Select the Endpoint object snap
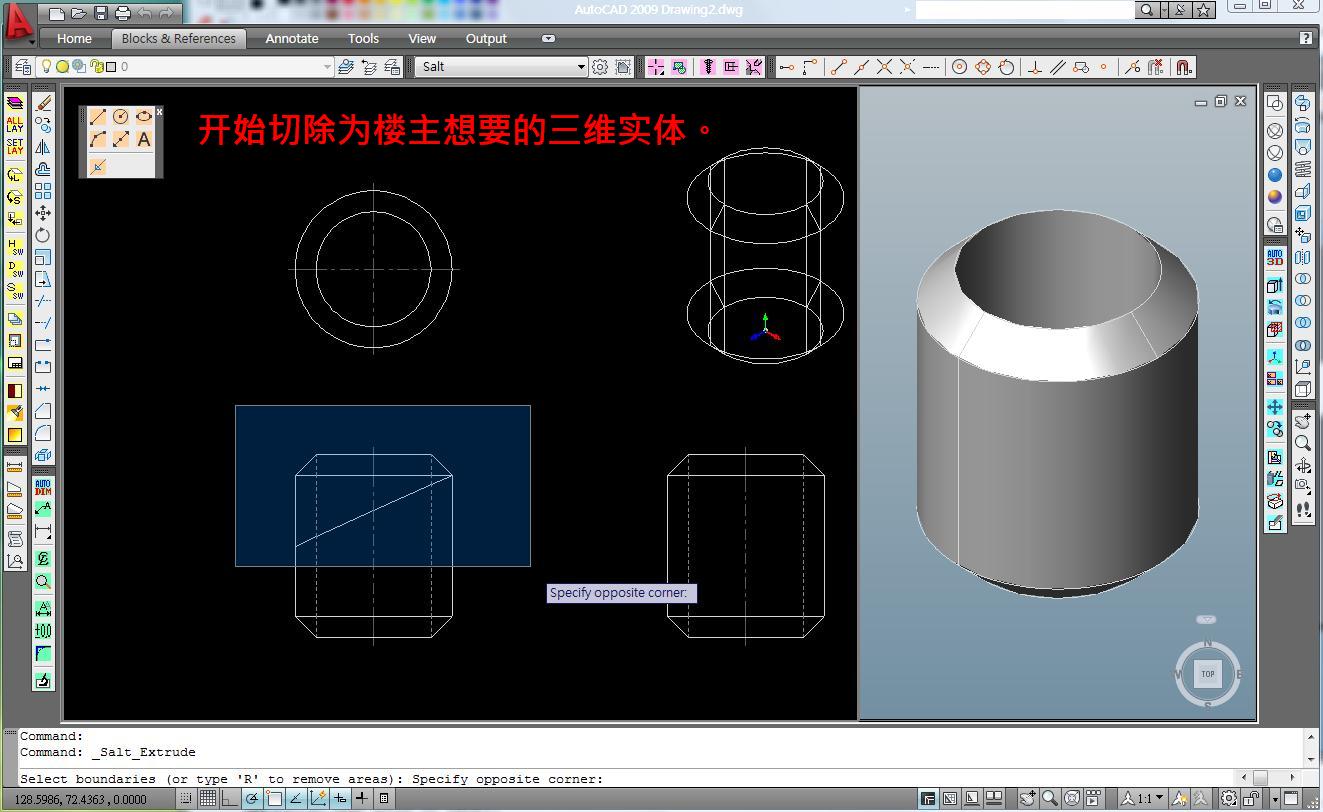1323x812 pixels. (x=839, y=67)
